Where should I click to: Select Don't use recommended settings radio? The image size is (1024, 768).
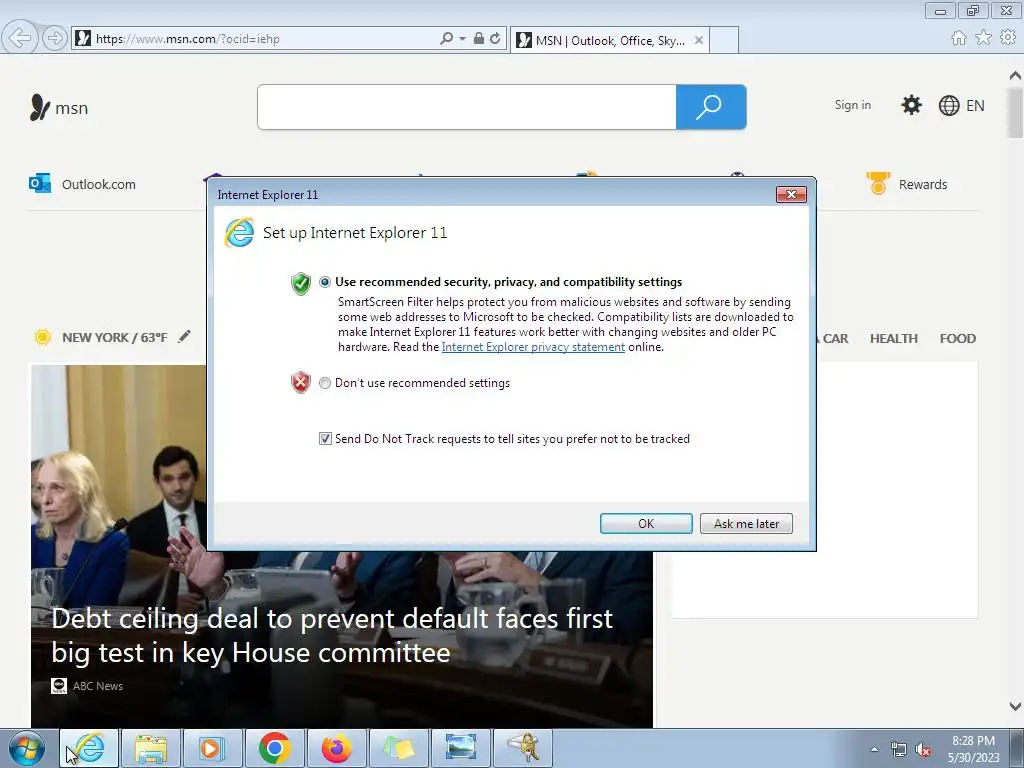tap(325, 383)
